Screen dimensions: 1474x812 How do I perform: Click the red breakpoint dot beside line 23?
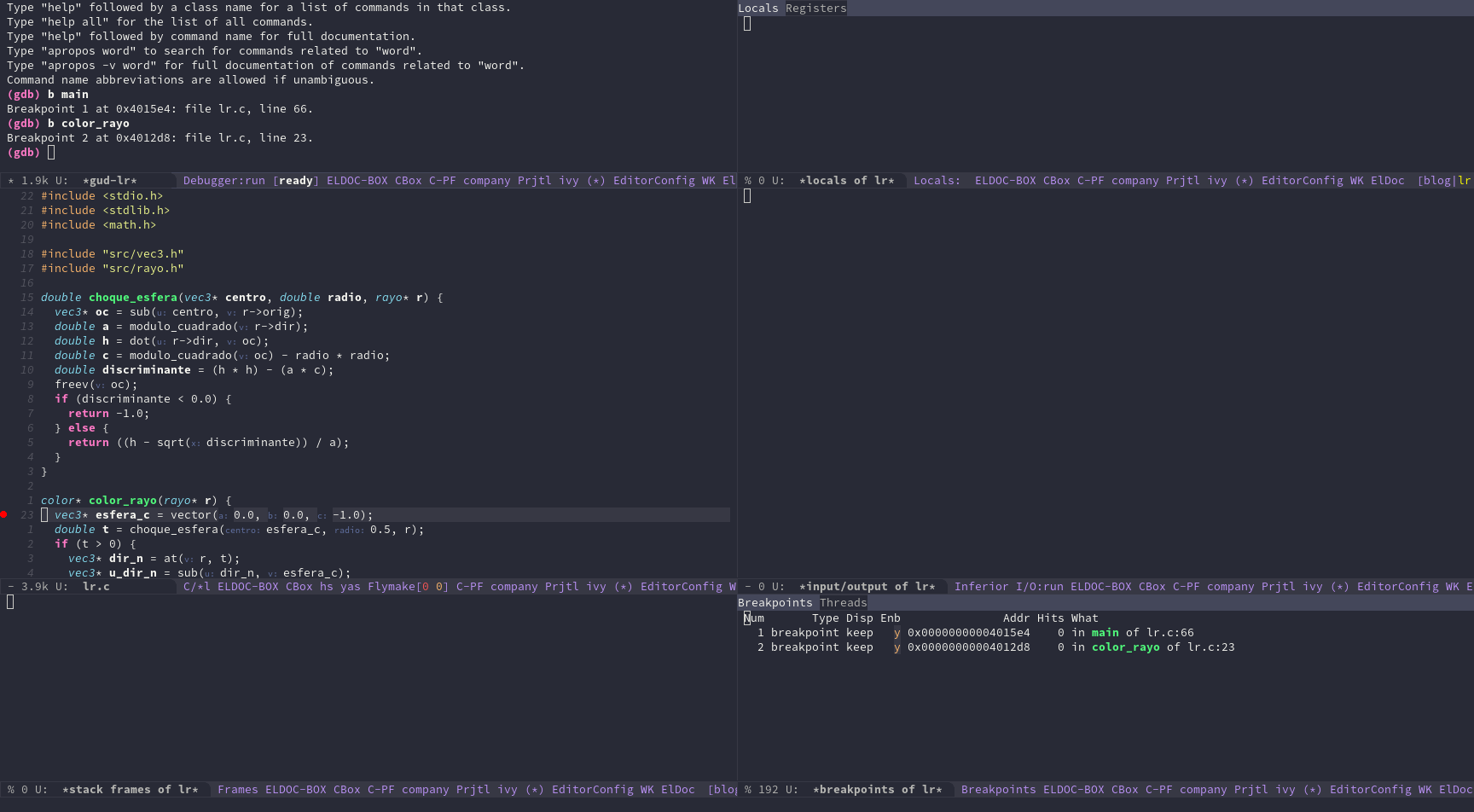click(3, 514)
